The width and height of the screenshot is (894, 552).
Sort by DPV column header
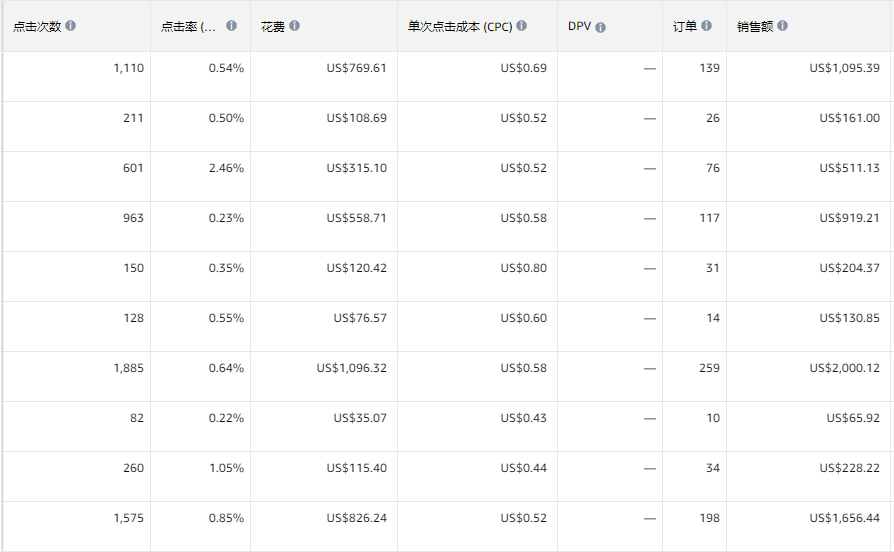coord(579,26)
